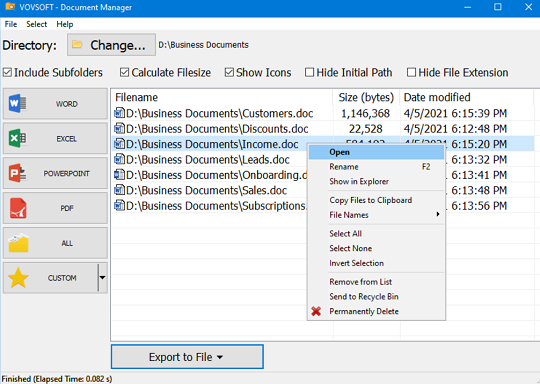The image size is (540, 384).
Task: Enable Hide Initial Path checkbox
Action: 309,73
